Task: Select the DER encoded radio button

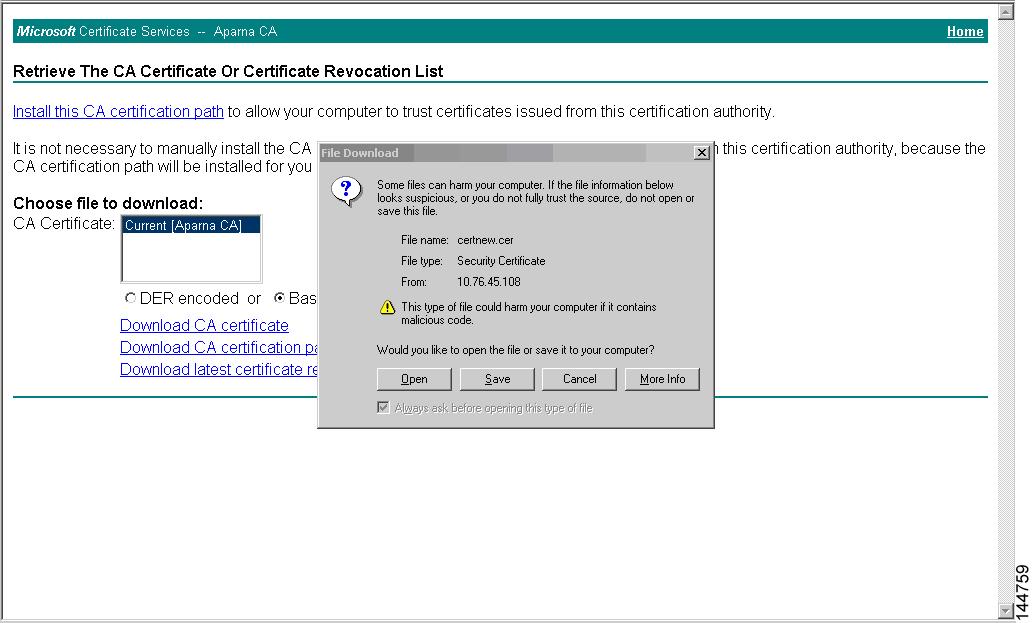Action: click(x=130, y=298)
